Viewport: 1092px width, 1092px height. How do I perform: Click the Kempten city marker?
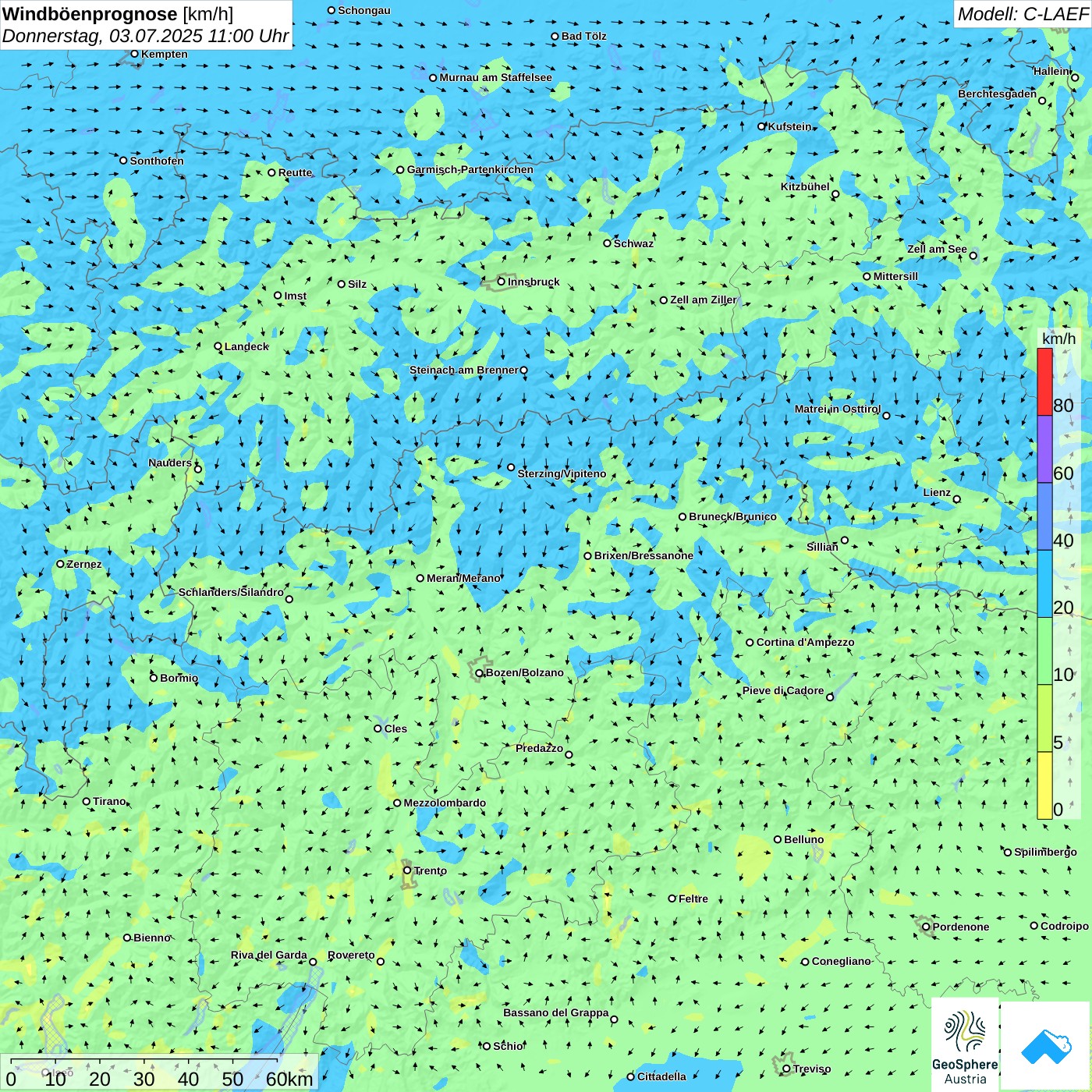pyautogui.click(x=134, y=54)
